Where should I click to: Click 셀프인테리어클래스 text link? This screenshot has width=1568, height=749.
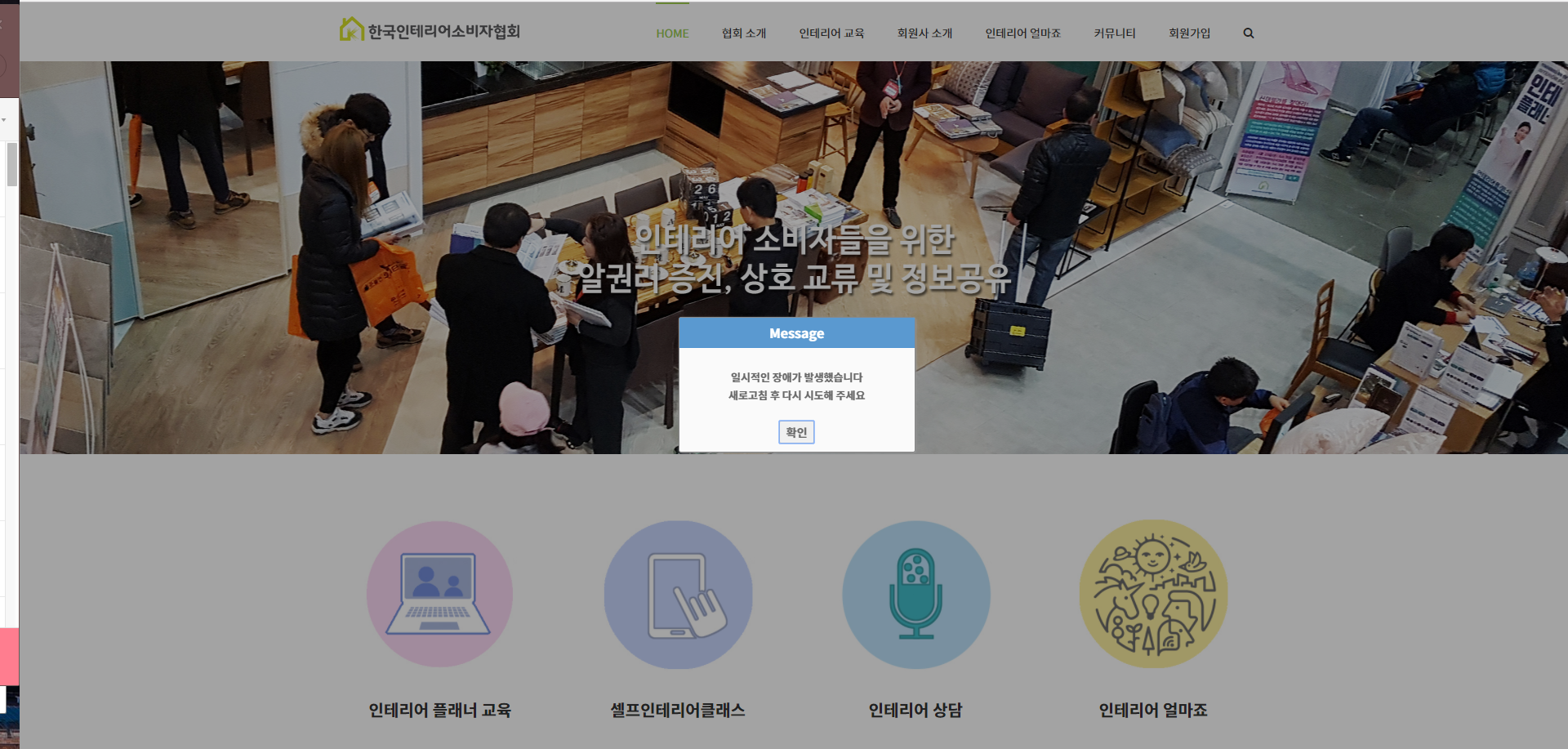click(678, 710)
